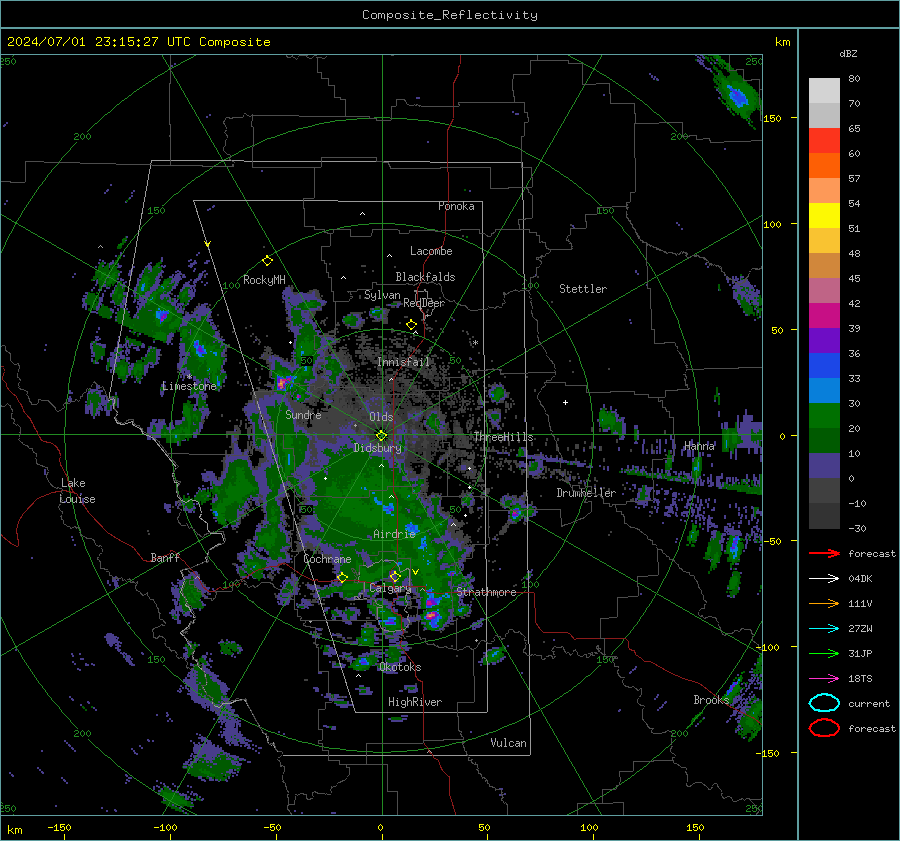Click the Calgary city label
Viewport: 900px width, 841px height.
pos(390,588)
